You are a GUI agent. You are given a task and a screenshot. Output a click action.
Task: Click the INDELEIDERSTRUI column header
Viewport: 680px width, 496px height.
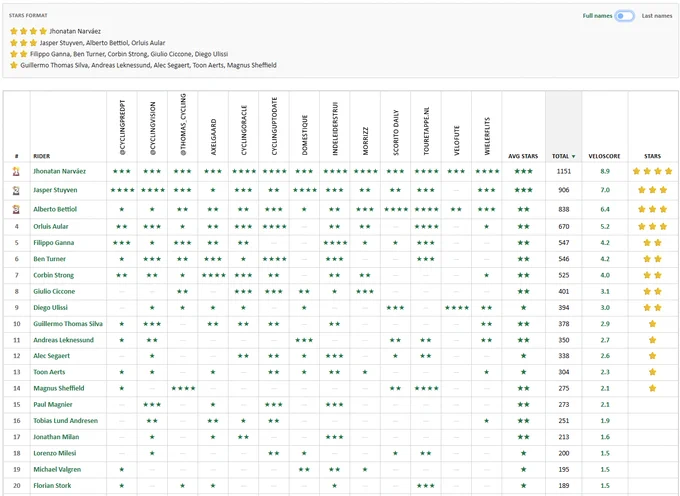[334, 129]
